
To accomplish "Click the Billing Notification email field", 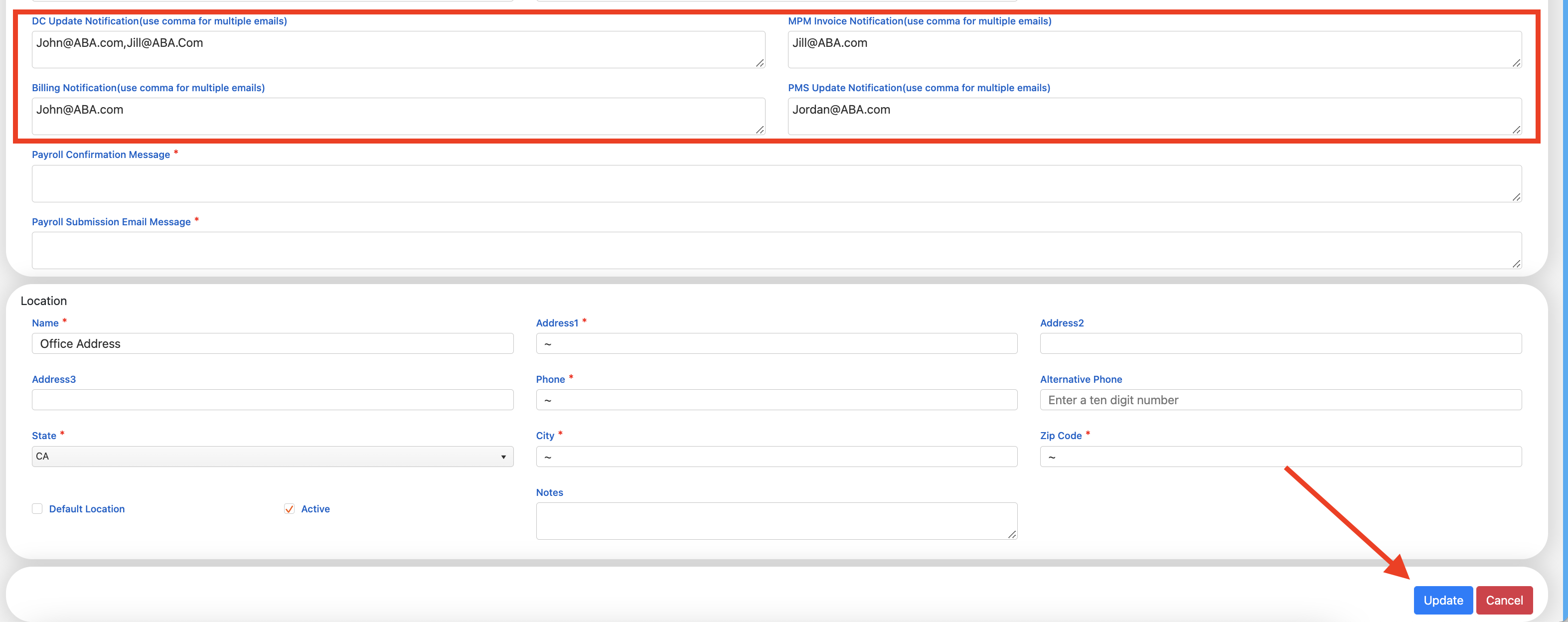I will coord(398,116).
